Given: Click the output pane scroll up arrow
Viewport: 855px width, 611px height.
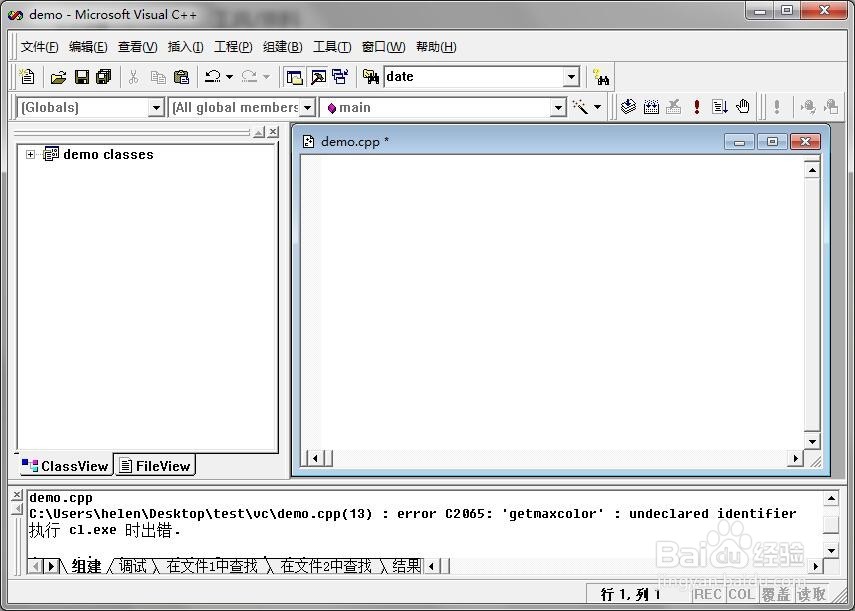Looking at the screenshot, I should [831, 498].
